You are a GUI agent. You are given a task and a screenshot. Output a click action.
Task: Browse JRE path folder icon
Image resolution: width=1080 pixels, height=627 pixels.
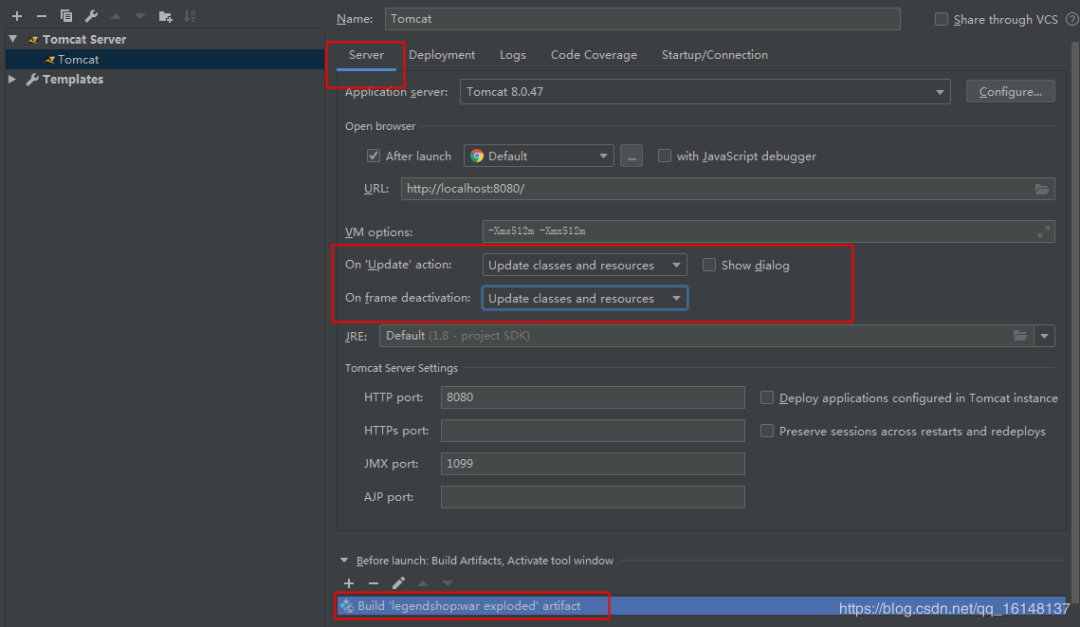click(1020, 336)
